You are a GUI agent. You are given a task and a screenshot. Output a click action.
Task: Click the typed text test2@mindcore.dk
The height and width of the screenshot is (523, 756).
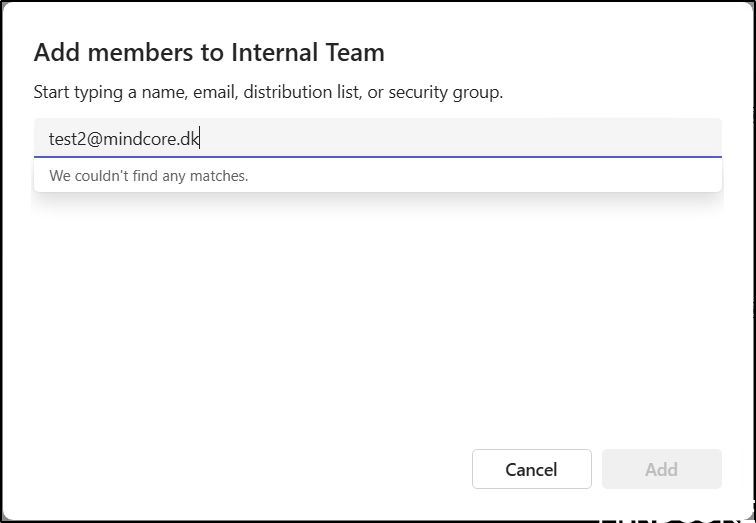pos(124,139)
